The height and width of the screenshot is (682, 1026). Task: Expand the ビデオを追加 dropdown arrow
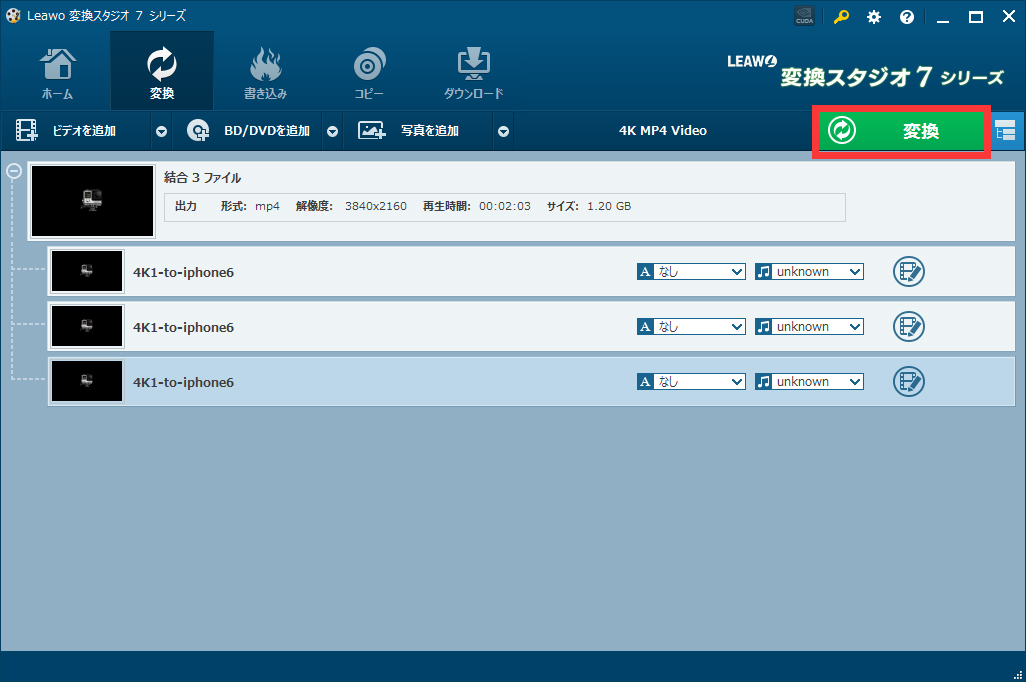click(x=161, y=131)
